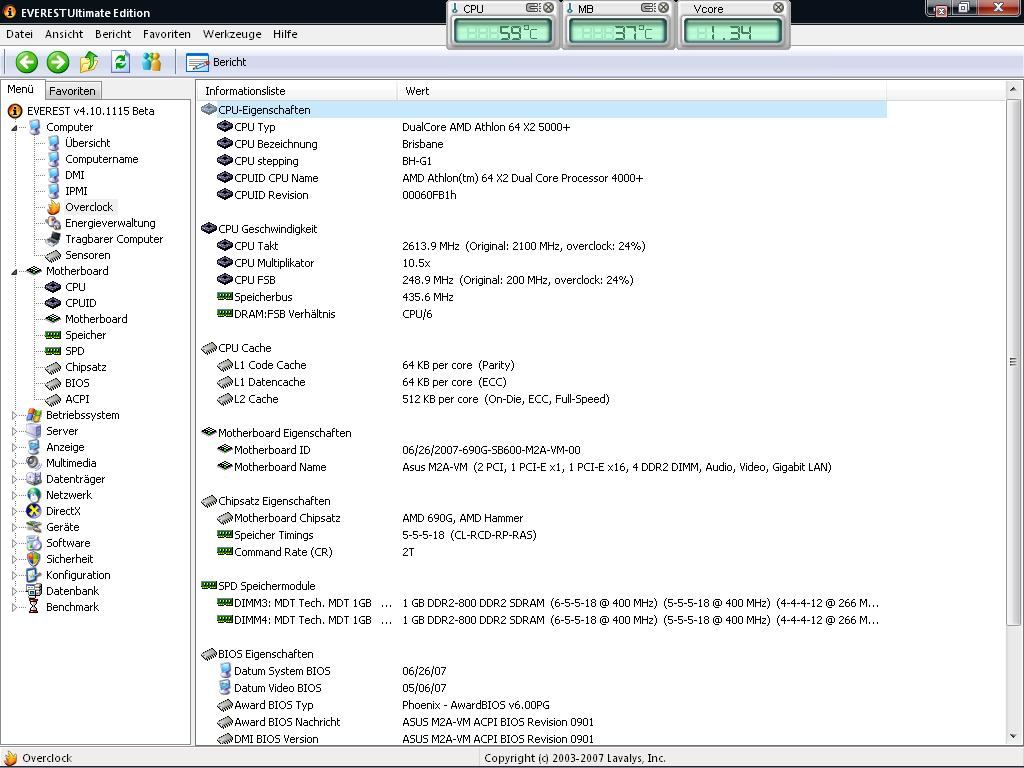The image size is (1024, 768).
Task: Open the Bericht menu in menu bar
Action: pyautogui.click(x=113, y=34)
